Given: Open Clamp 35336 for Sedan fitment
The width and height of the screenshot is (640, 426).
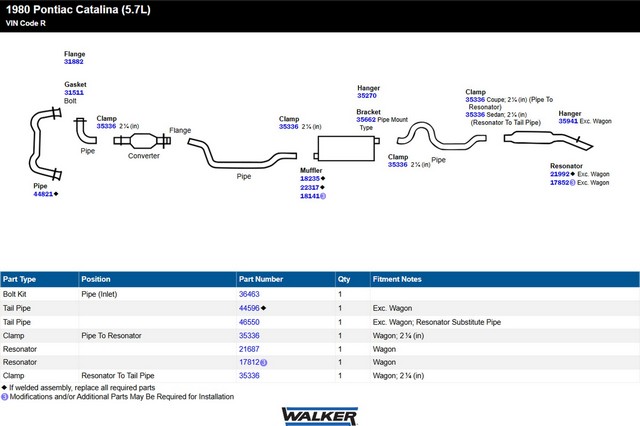Looking at the screenshot, I should [x=475, y=115].
